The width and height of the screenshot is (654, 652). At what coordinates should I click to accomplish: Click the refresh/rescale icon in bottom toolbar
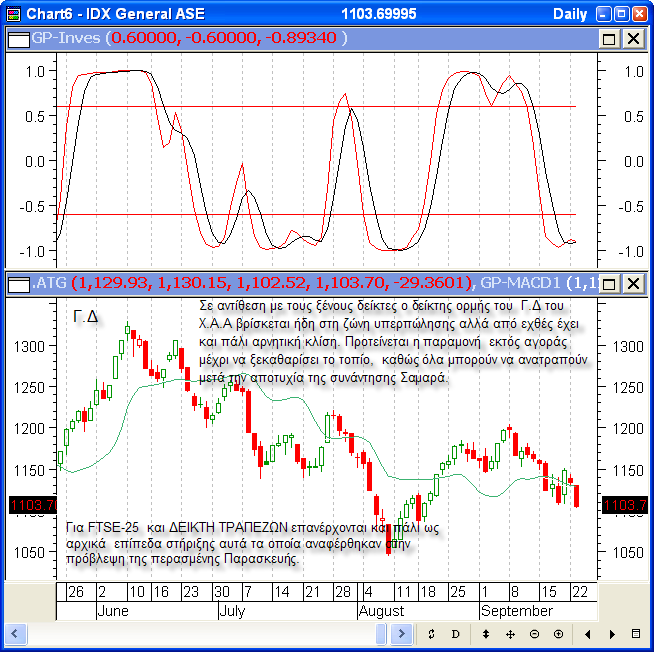pyautogui.click(x=432, y=634)
